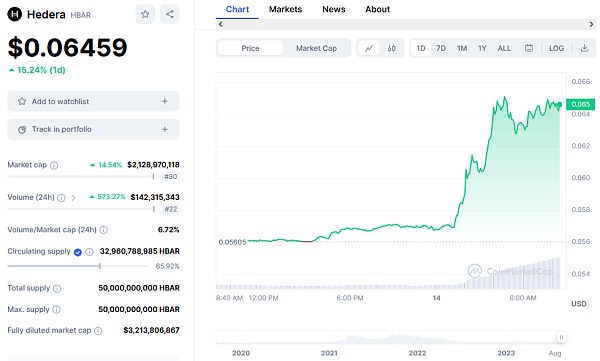Click the verified circulating supply badge
The width and height of the screenshot is (600, 361).
click(78, 252)
